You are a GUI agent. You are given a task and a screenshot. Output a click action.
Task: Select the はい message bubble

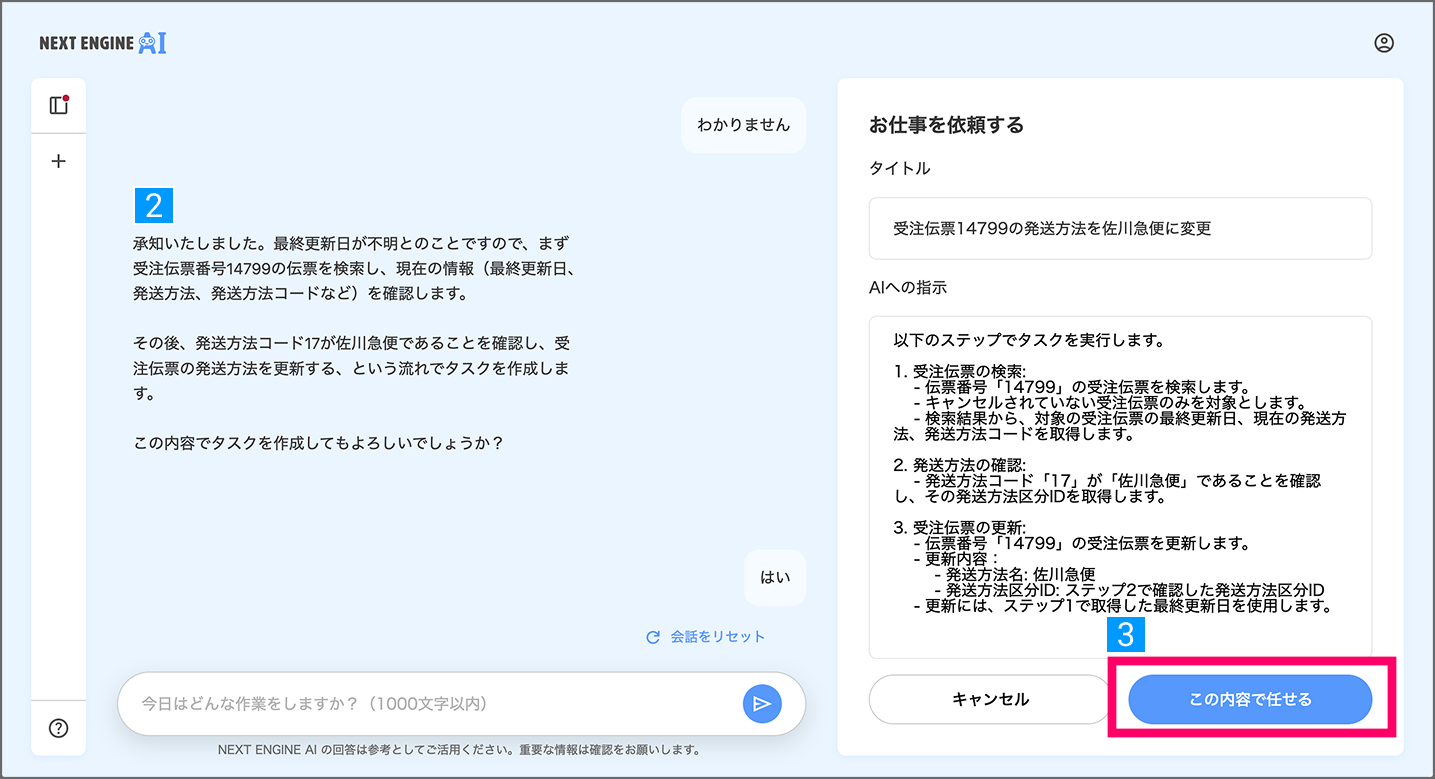pyautogui.click(x=775, y=577)
